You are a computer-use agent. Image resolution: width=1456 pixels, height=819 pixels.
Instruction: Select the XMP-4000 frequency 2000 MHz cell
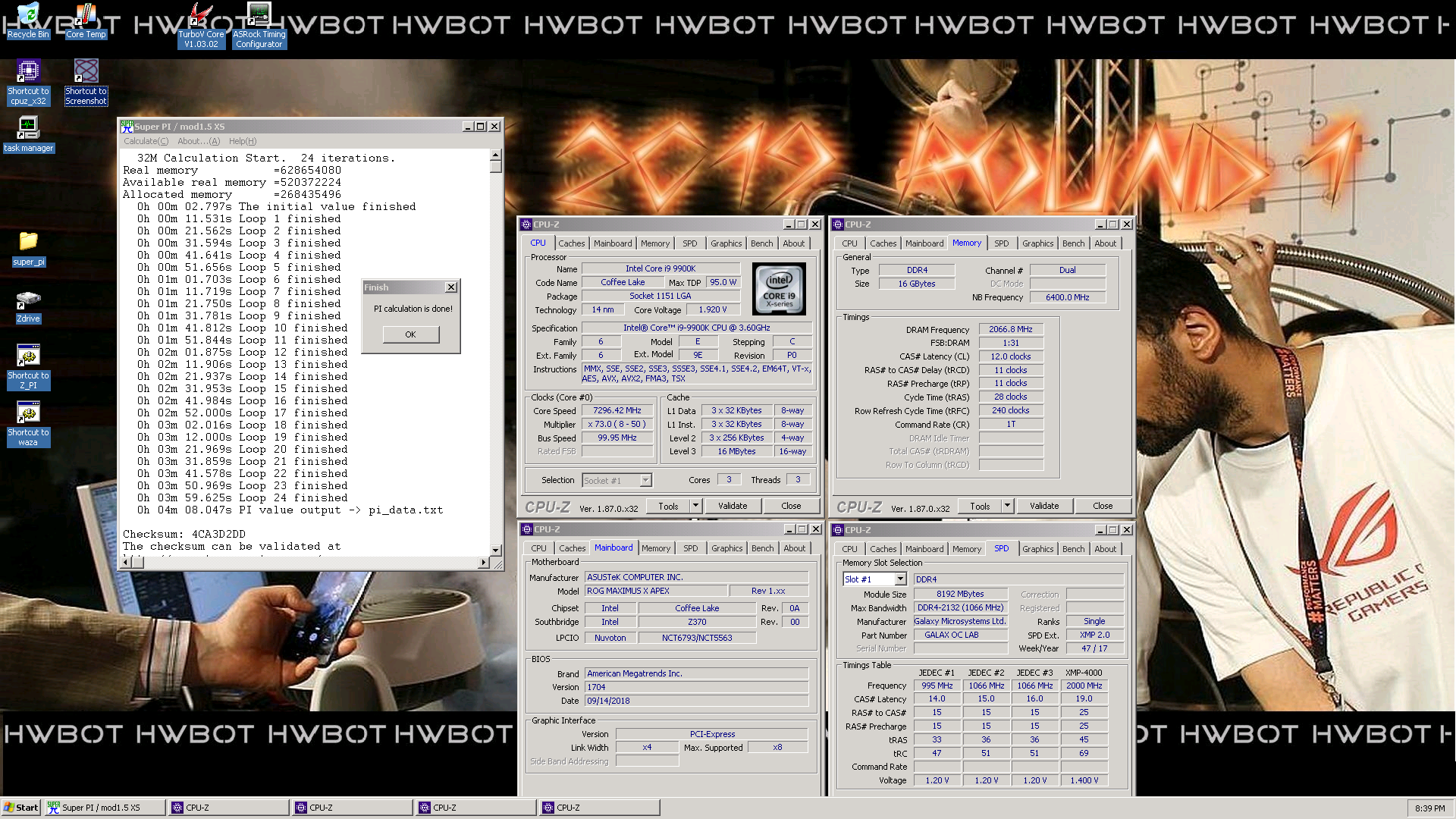pos(1084,686)
